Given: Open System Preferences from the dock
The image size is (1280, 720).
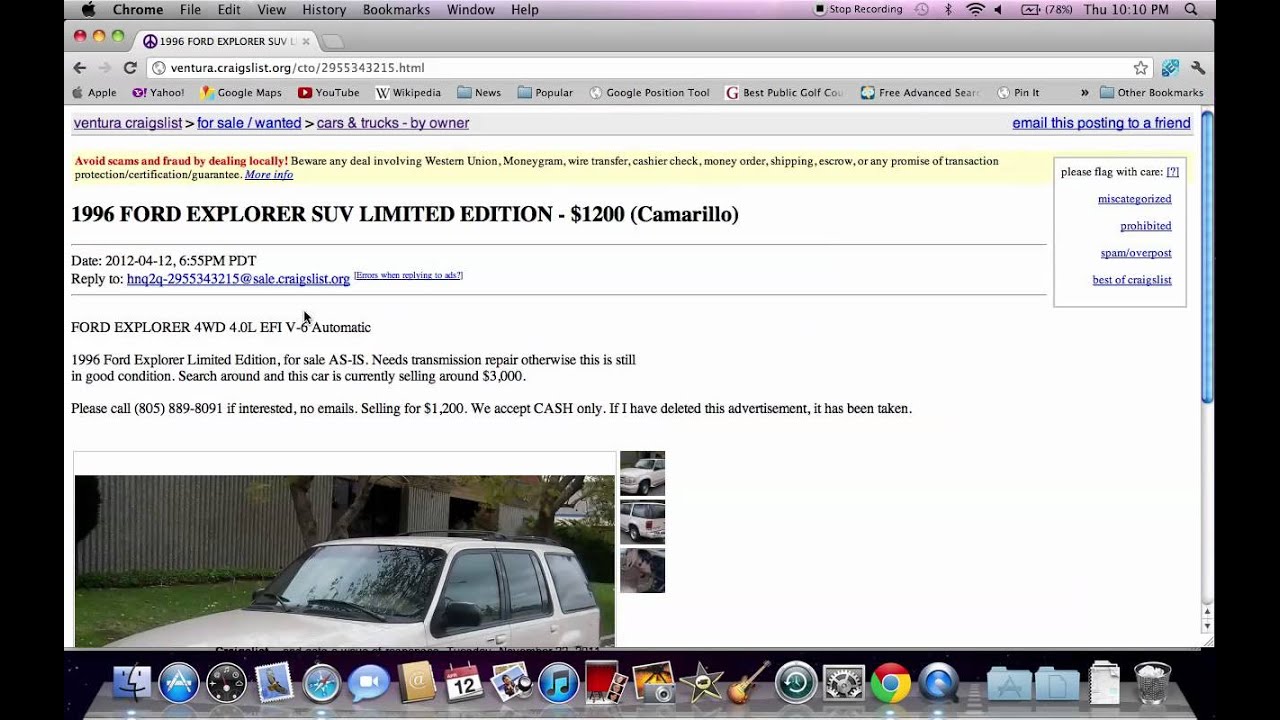Looking at the screenshot, I should (x=843, y=684).
